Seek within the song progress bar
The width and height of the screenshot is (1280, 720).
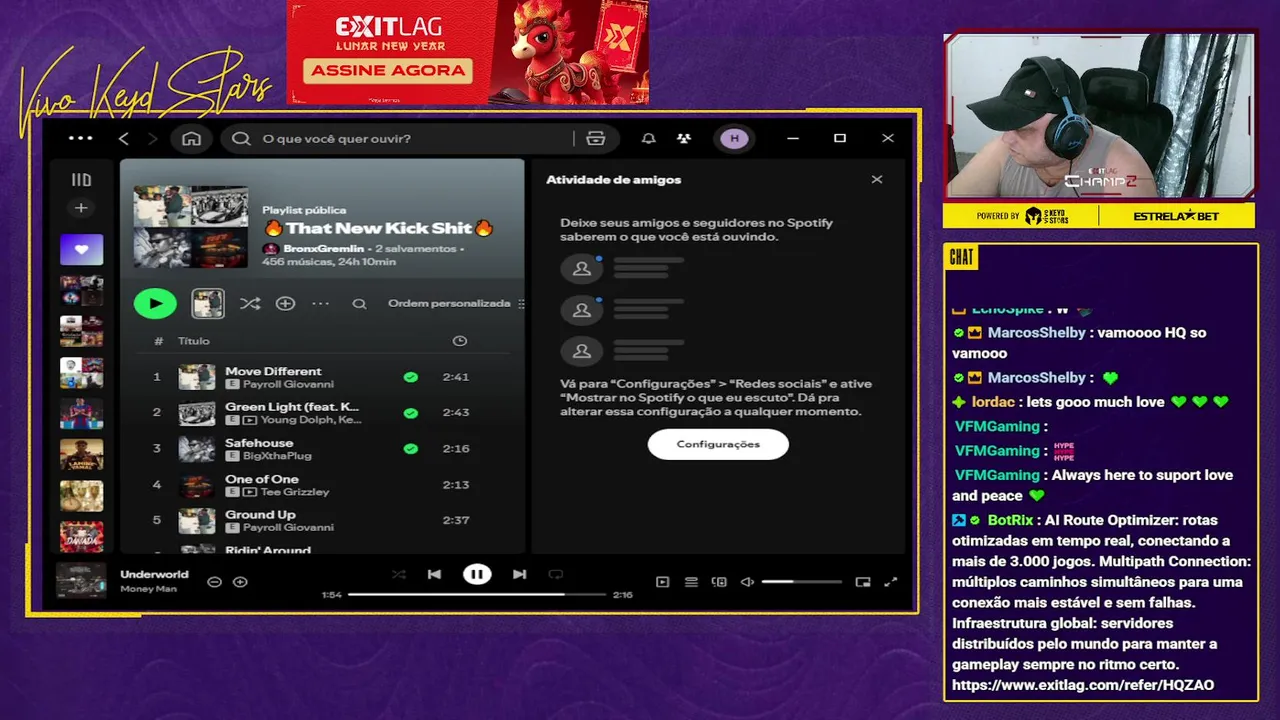coord(477,595)
